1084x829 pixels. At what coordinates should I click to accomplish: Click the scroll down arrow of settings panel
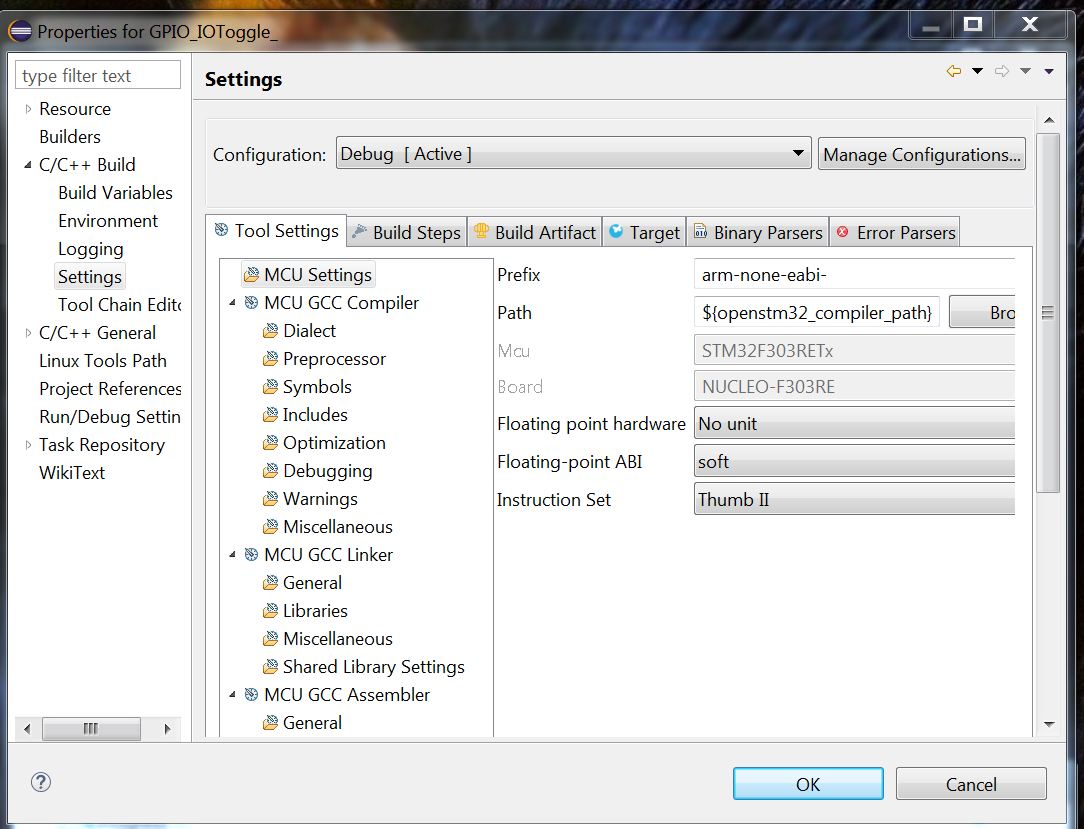1049,725
